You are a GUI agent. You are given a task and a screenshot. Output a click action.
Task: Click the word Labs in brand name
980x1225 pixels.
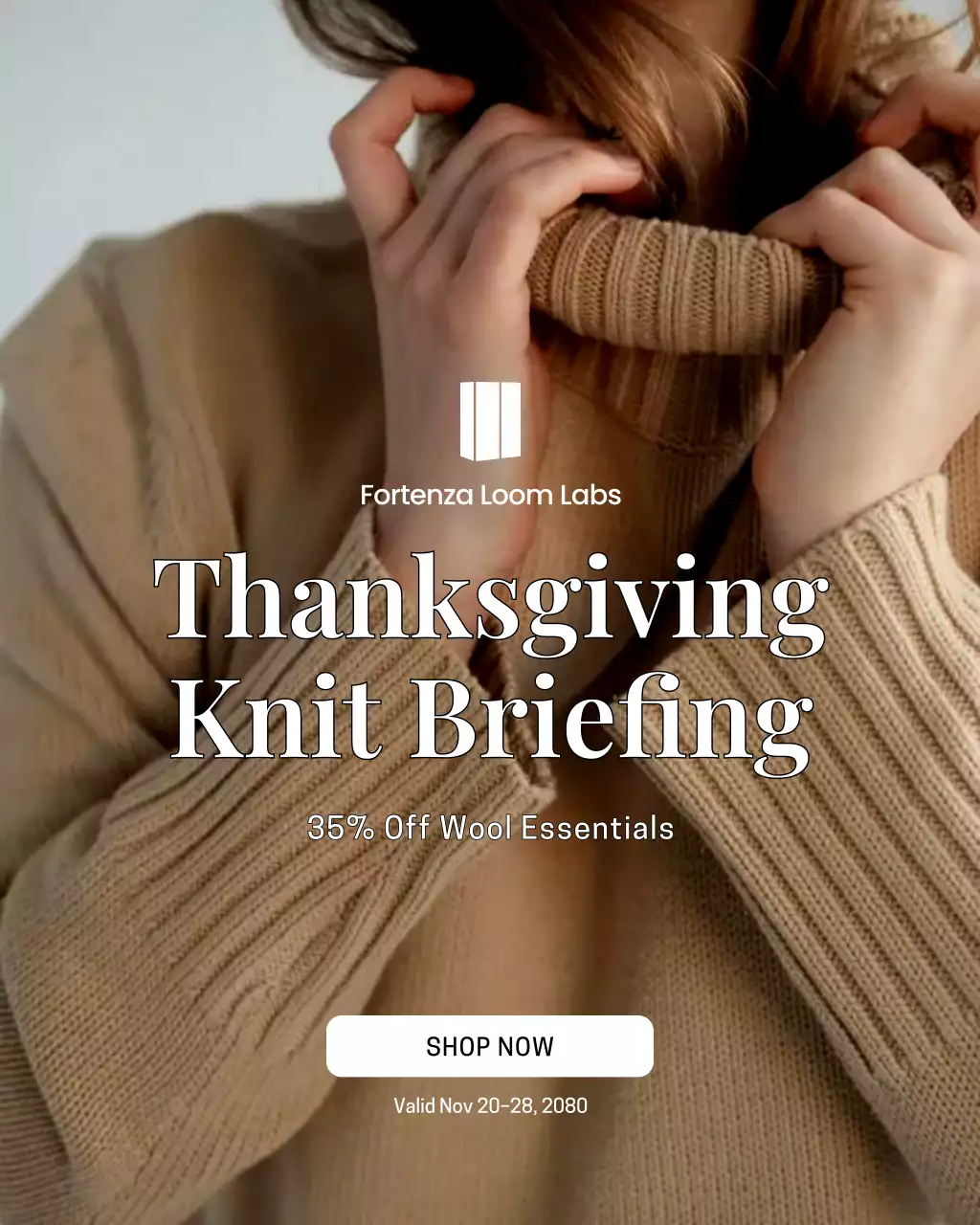click(x=590, y=495)
